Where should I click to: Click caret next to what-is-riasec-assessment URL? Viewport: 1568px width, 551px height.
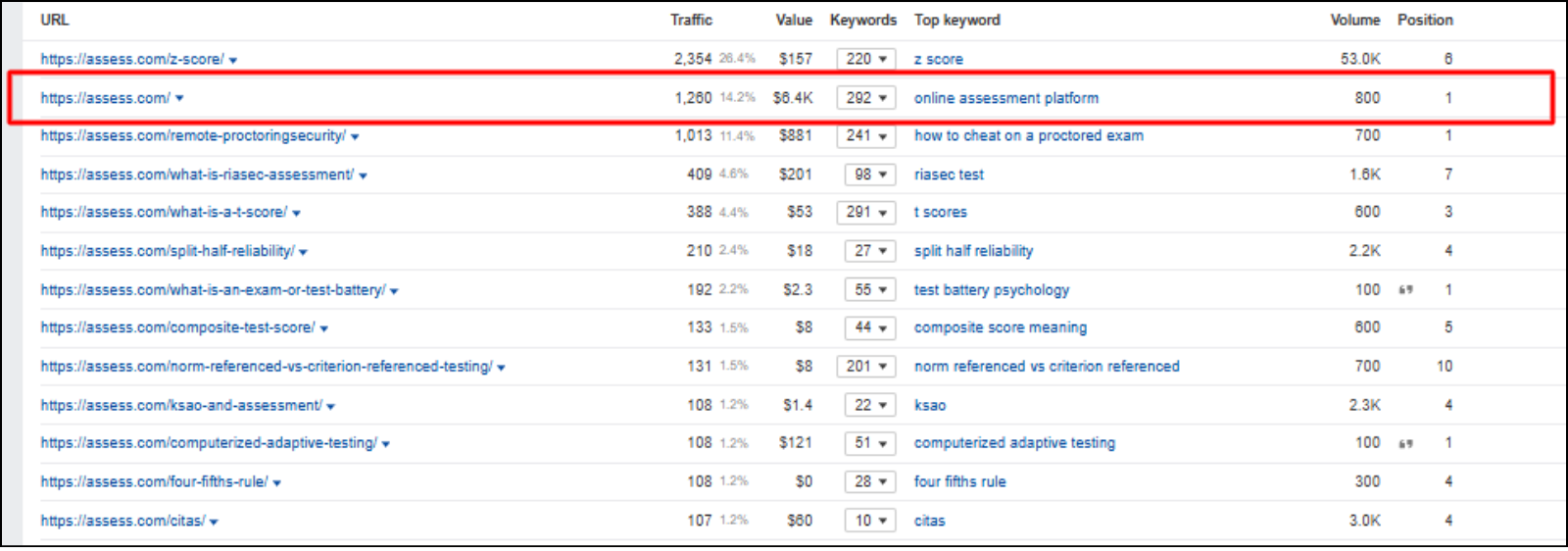point(363,176)
